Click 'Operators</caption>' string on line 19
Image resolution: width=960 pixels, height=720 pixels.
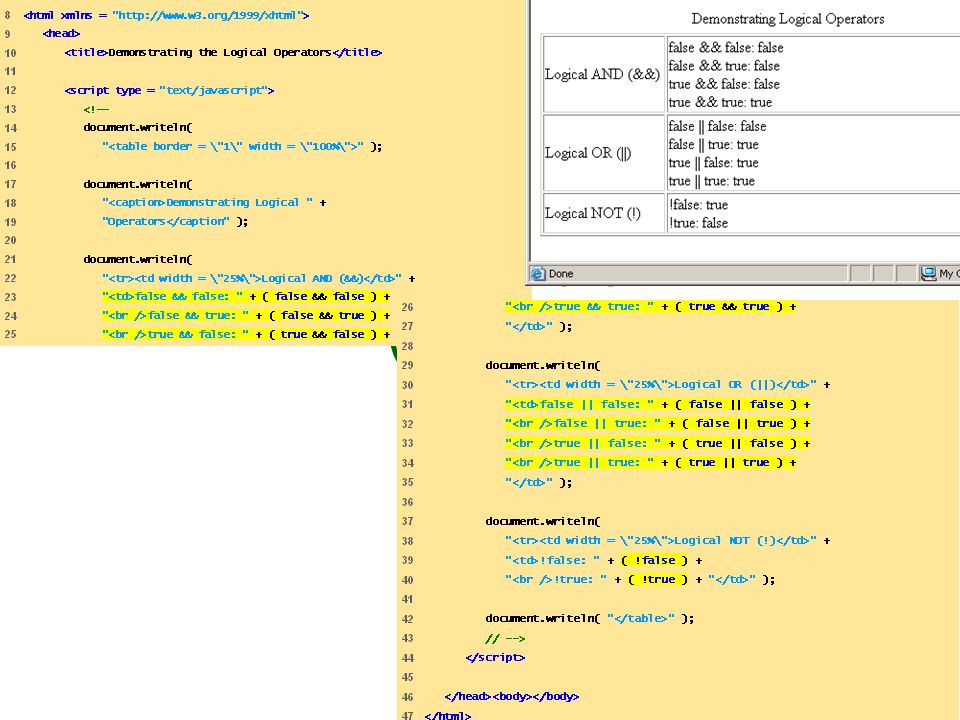[x=166, y=222]
